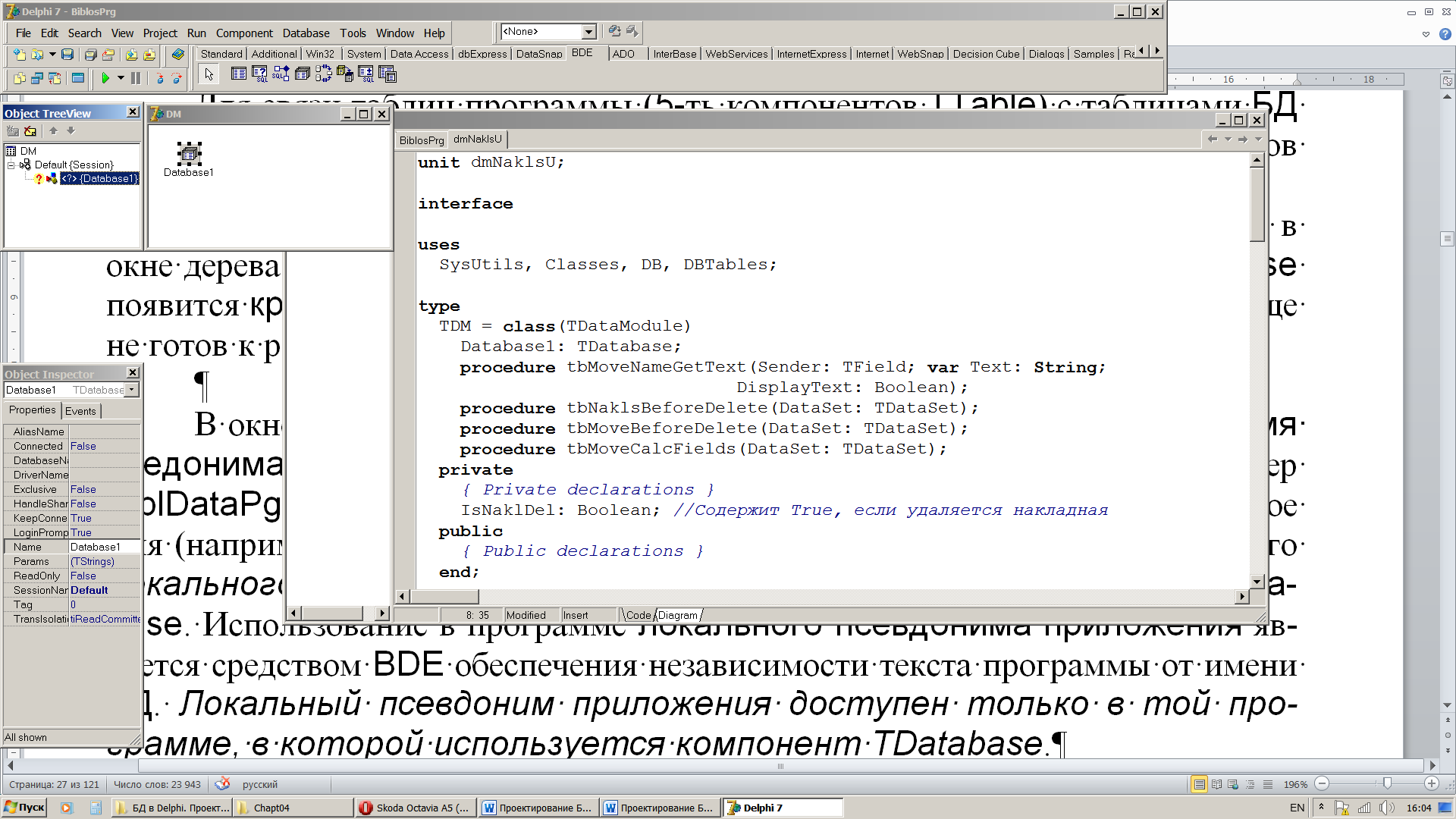Click code editor horizontal scrollbar right arrow
This screenshot has height=819, width=1456.
click(1242, 597)
